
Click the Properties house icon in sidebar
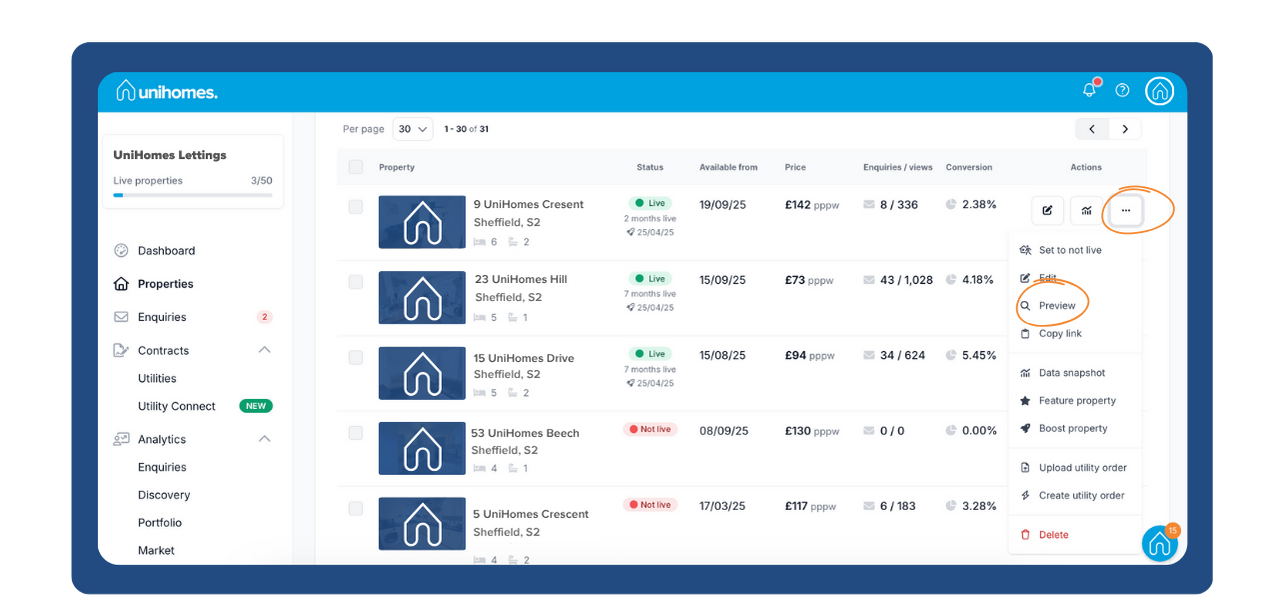(121, 284)
